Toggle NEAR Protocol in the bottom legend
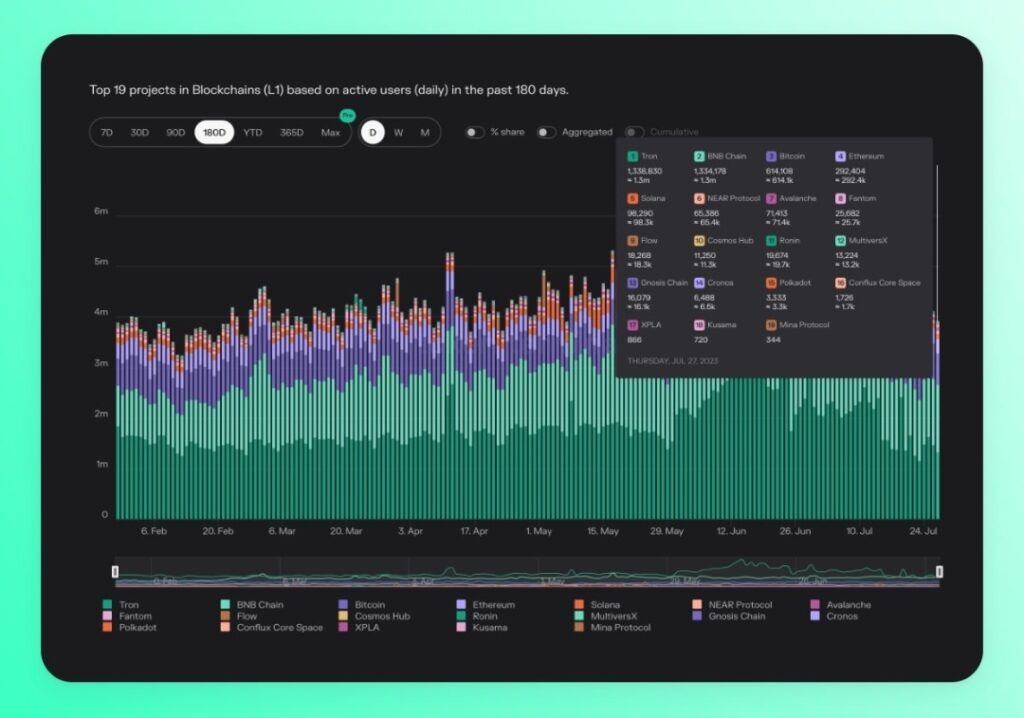The height and width of the screenshot is (718, 1024). click(x=732, y=605)
